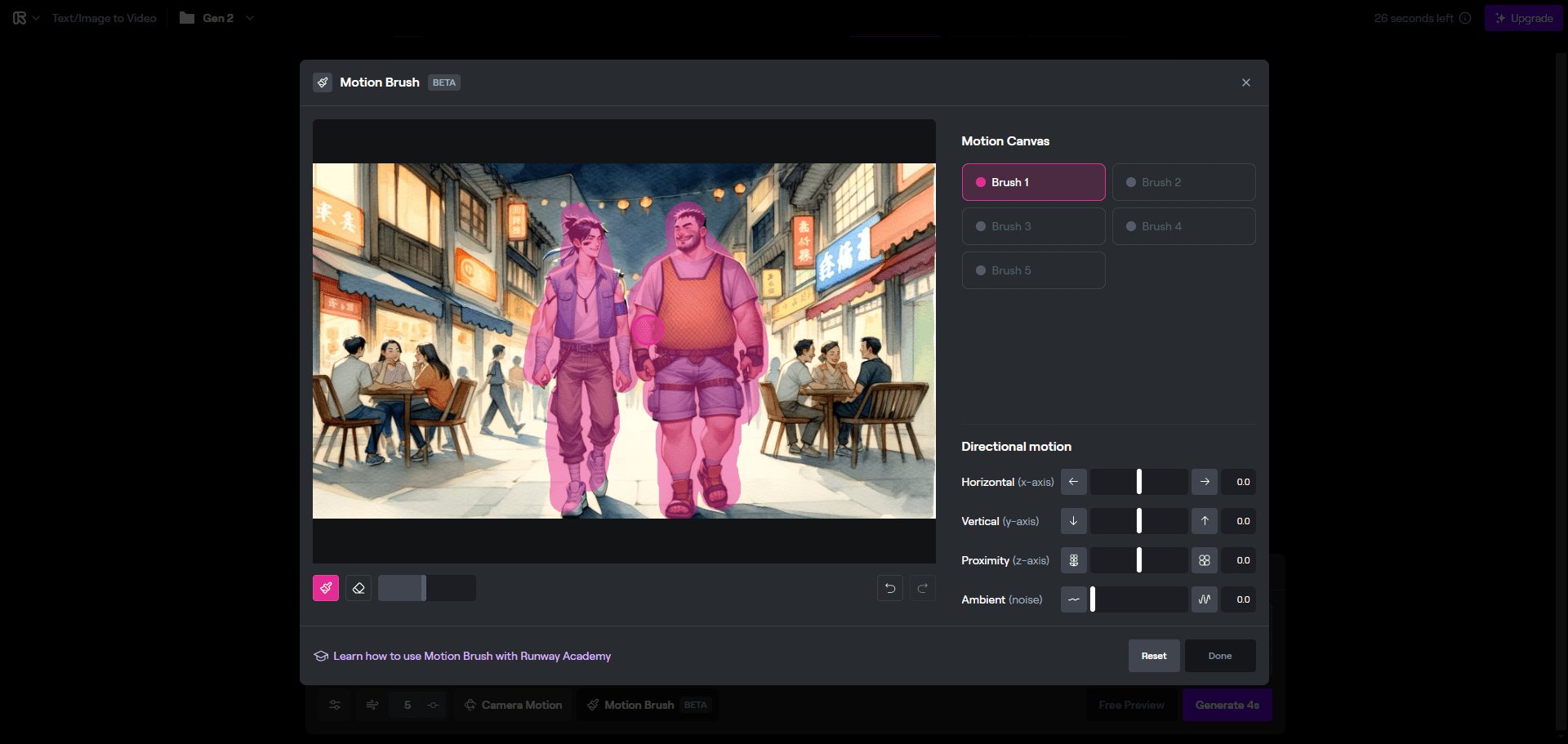Click the motion value 5 in toolbar
Image resolution: width=1568 pixels, height=744 pixels.
[408, 705]
